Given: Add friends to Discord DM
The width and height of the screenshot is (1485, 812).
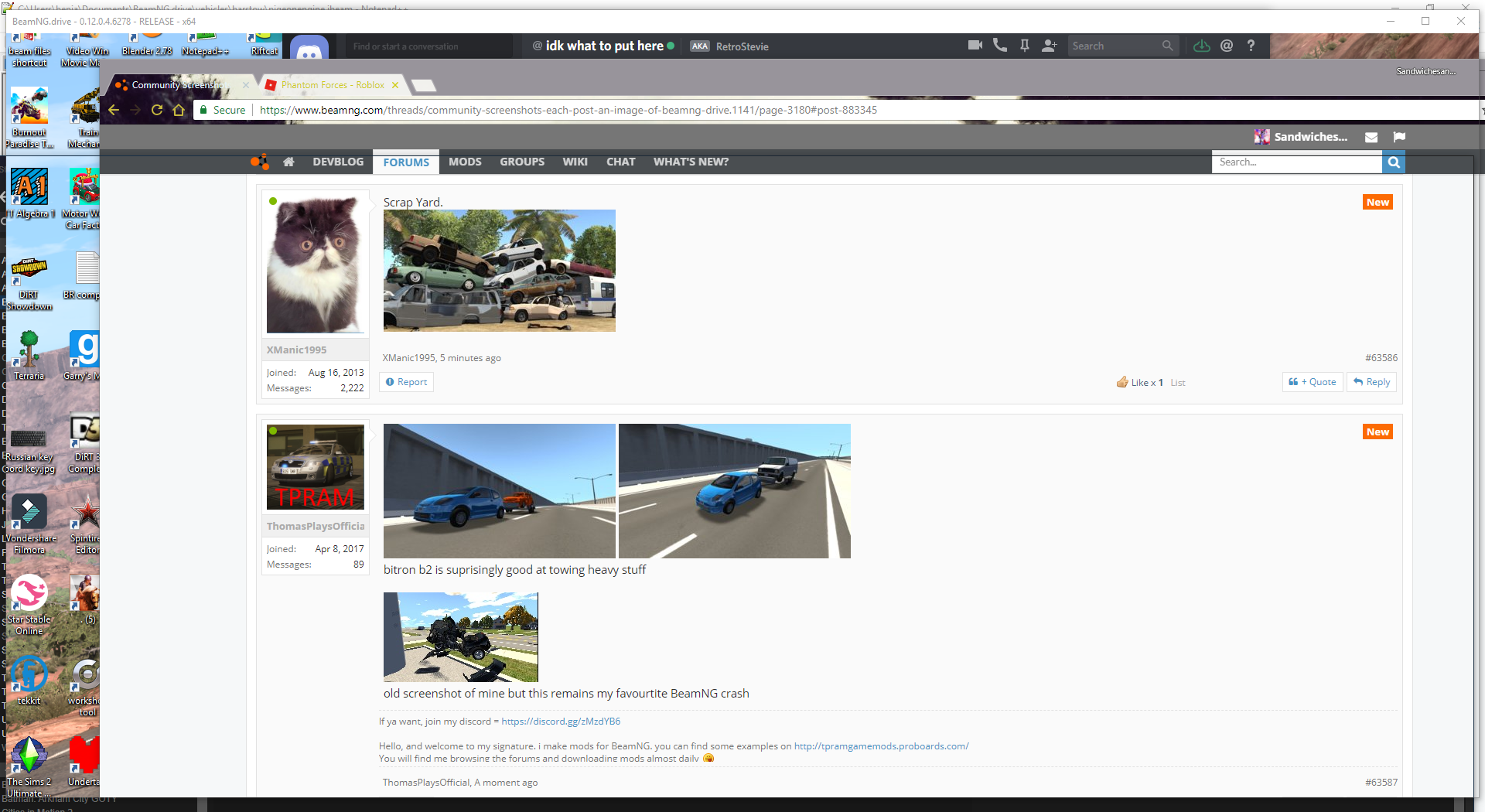Looking at the screenshot, I should tap(1050, 46).
